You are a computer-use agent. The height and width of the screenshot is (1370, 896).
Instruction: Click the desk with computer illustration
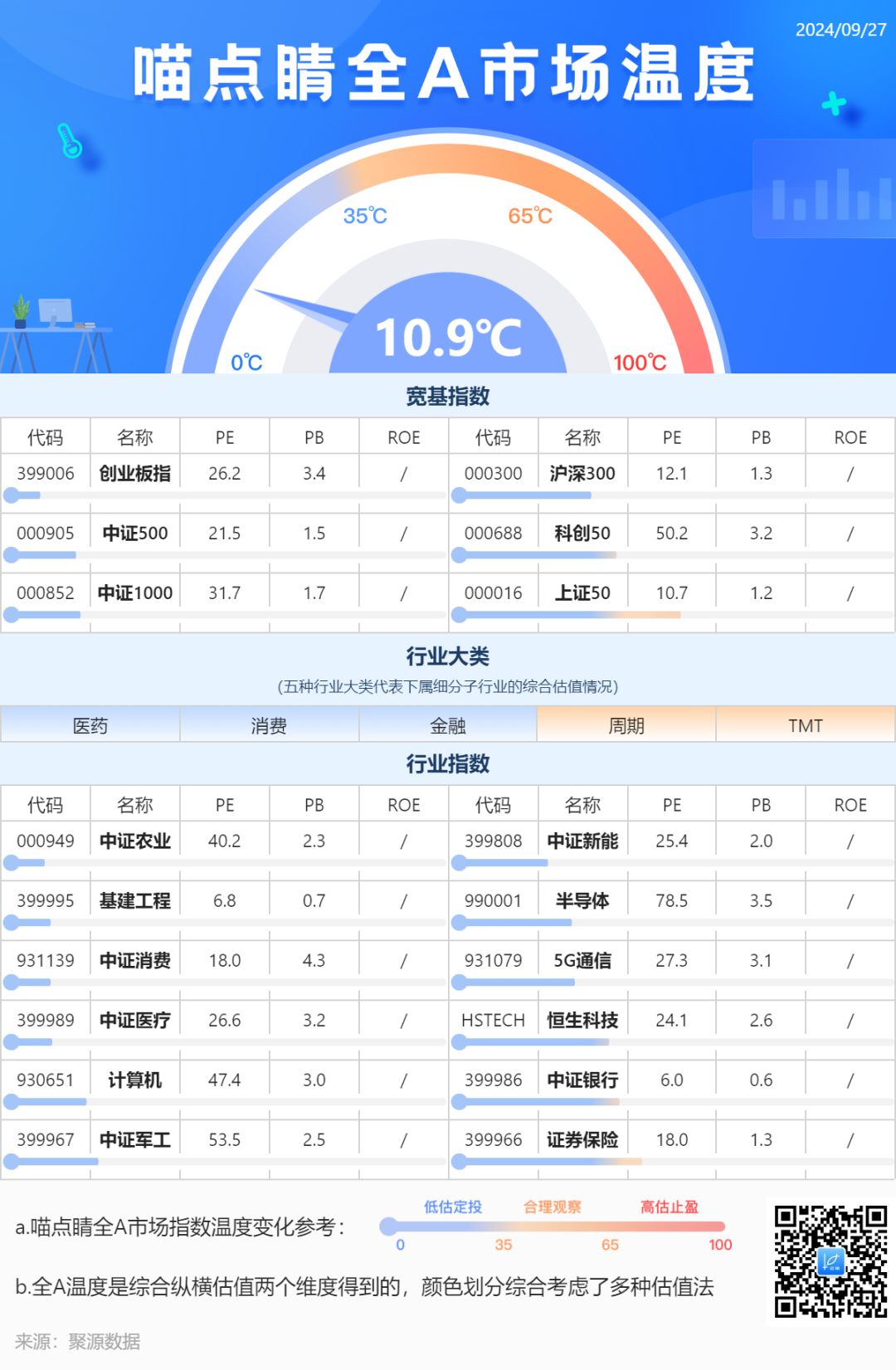56,334
